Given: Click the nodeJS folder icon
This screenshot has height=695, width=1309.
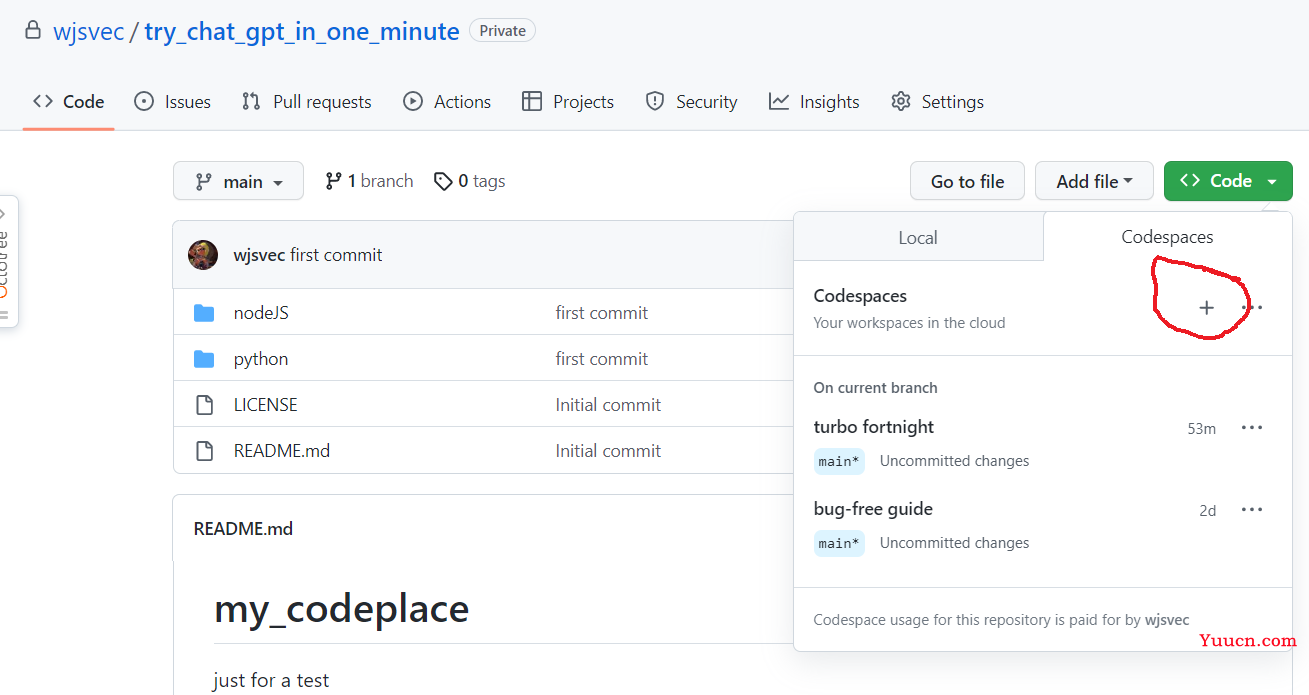Looking at the screenshot, I should pyautogui.click(x=204, y=313).
